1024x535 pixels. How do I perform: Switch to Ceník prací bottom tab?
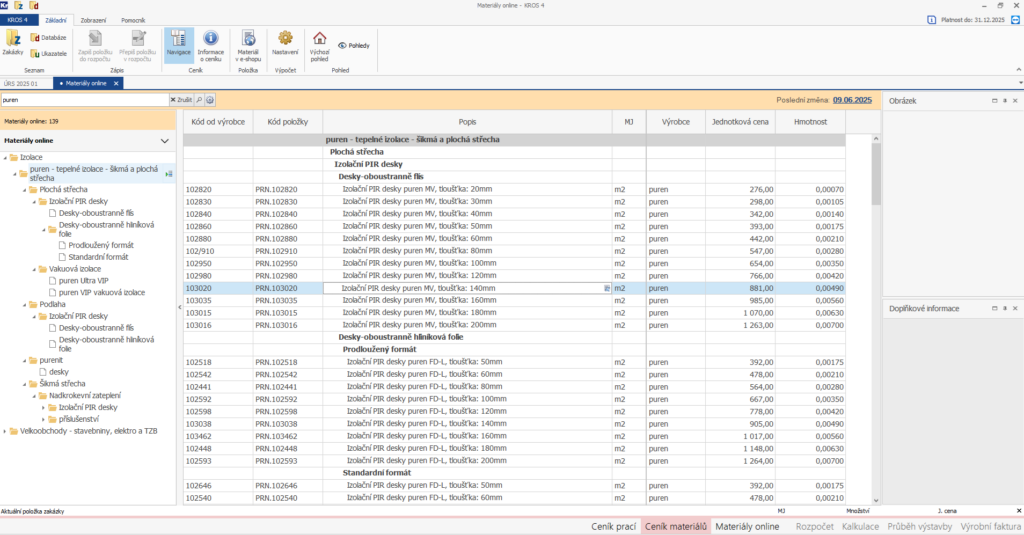point(613,527)
